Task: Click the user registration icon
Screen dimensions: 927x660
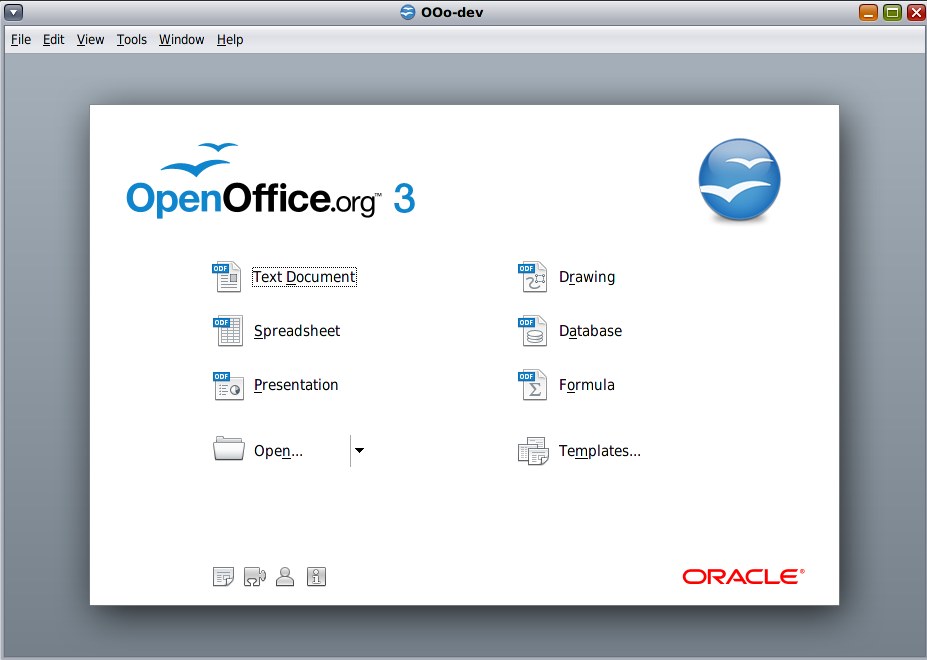Action: pos(285,577)
